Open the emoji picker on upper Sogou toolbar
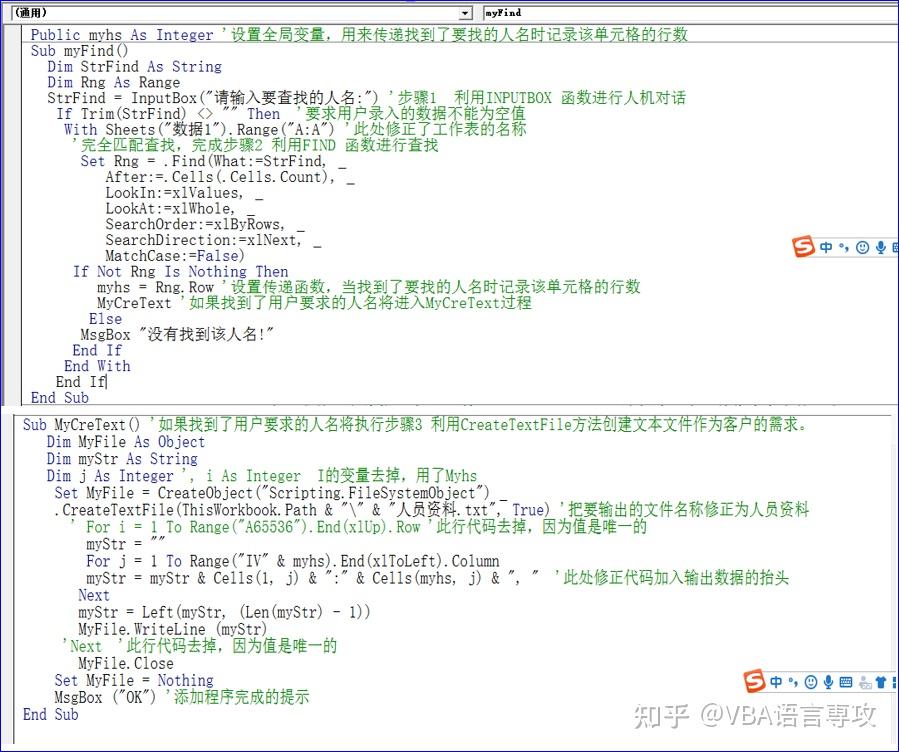 (862, 247)
